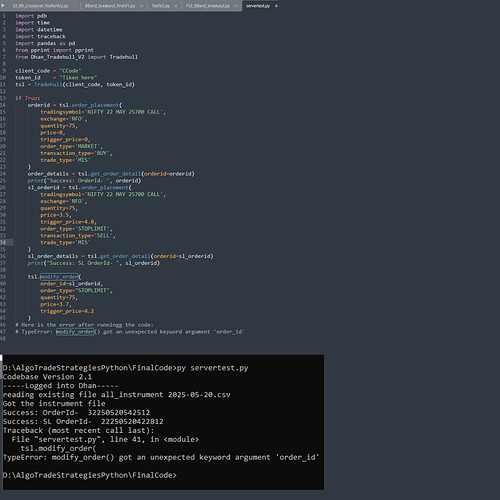Image resolution: width=500 pixels, height=500 pixels.
Task: Click print "Success: OrderId-" line
Action: pyautogui.click(x=84, y=181)
